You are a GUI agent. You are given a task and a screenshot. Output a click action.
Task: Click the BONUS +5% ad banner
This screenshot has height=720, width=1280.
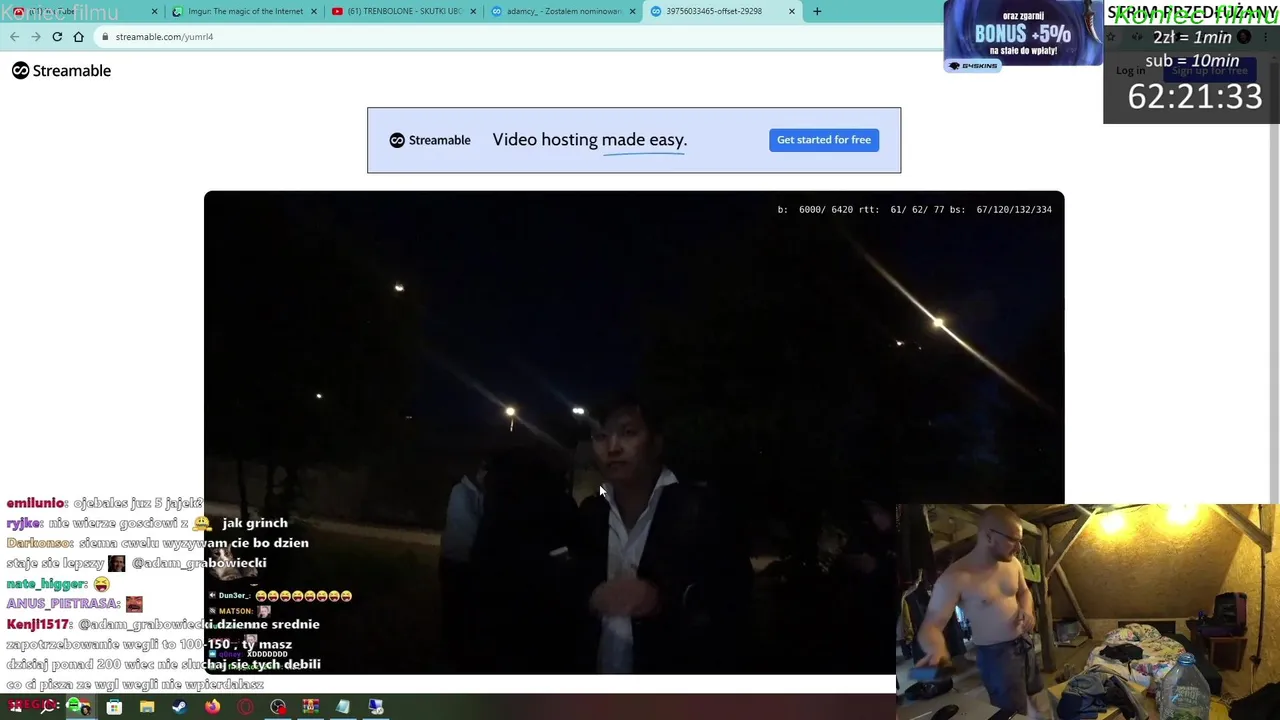(1023, 33)
